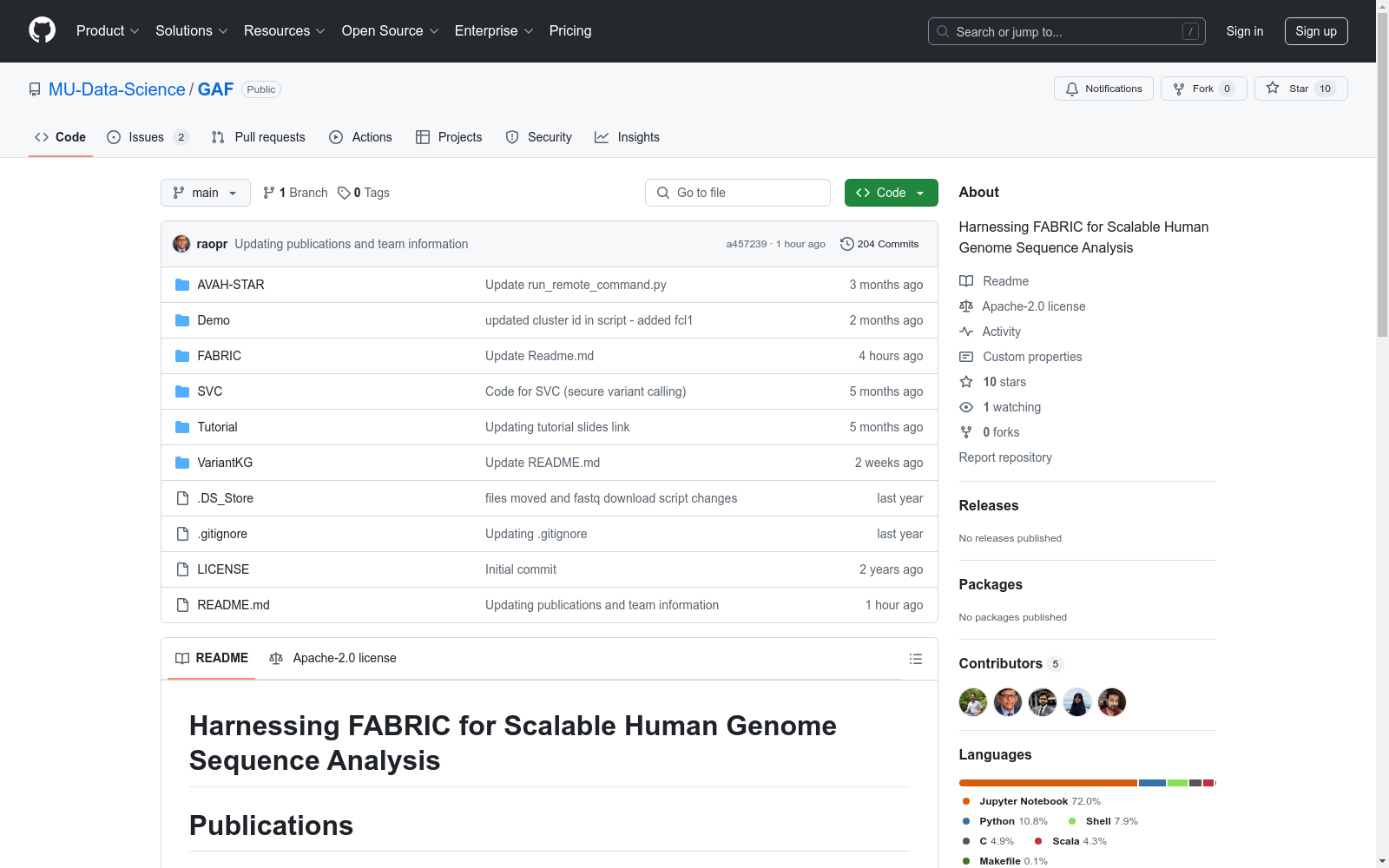This screenshot has width=1389, height=868.
Task: Click the Notifications bell icon
Action: (x=1072, y=89)
